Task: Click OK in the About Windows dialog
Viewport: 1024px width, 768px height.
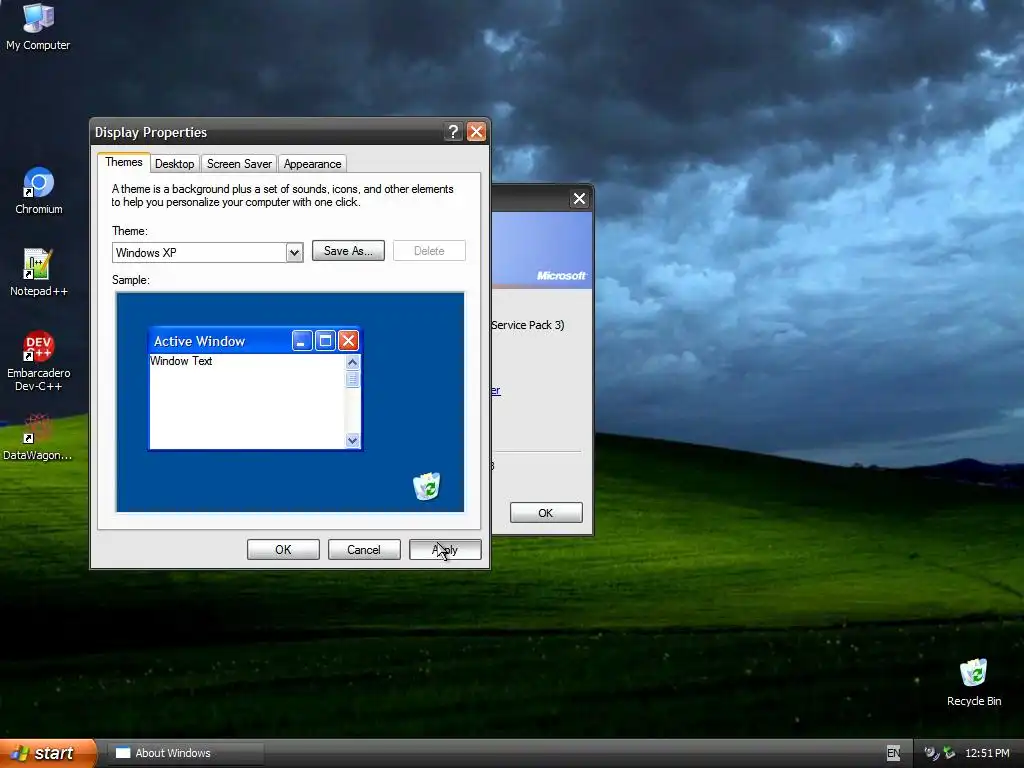Action: pos(546,513)
